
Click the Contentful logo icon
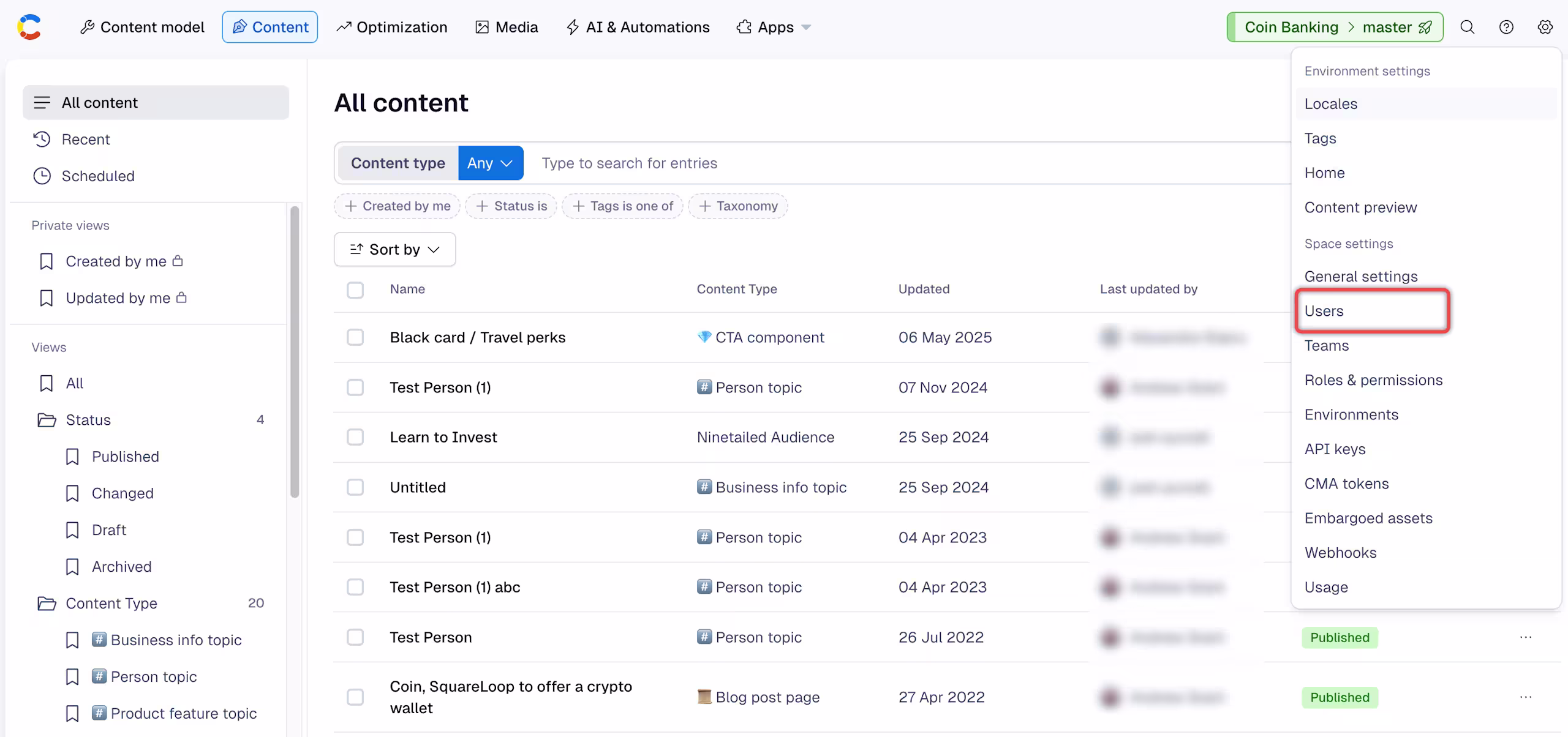[29, 27]
